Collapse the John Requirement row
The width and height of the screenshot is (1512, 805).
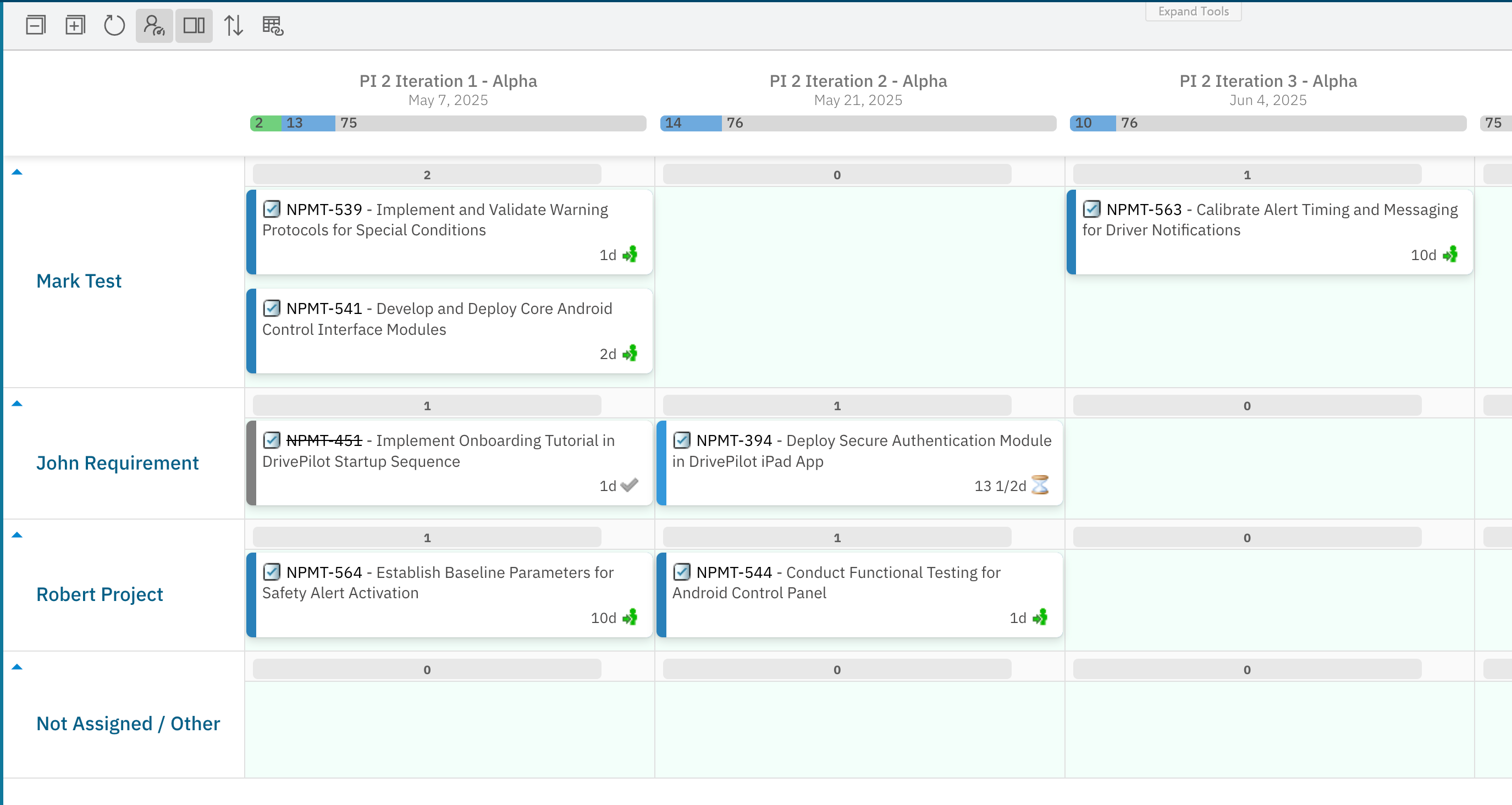click(17, 404)
